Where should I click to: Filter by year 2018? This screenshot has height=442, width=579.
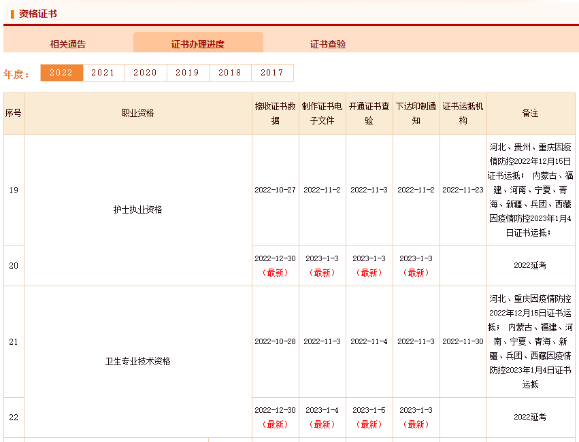230,73
